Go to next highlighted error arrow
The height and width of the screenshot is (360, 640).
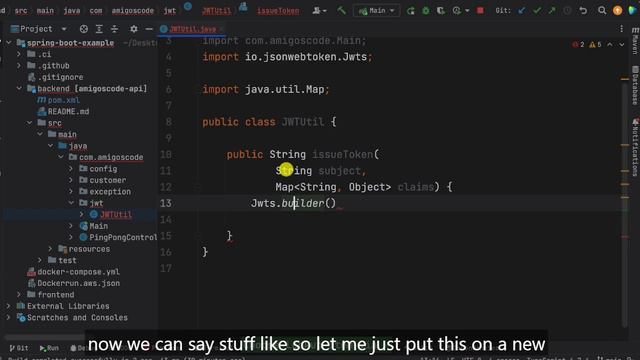pos(621,44)
